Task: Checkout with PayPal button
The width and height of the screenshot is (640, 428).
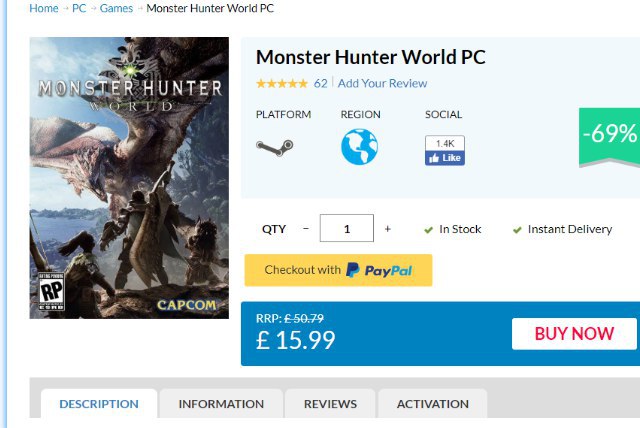Action: coord(338,270)
